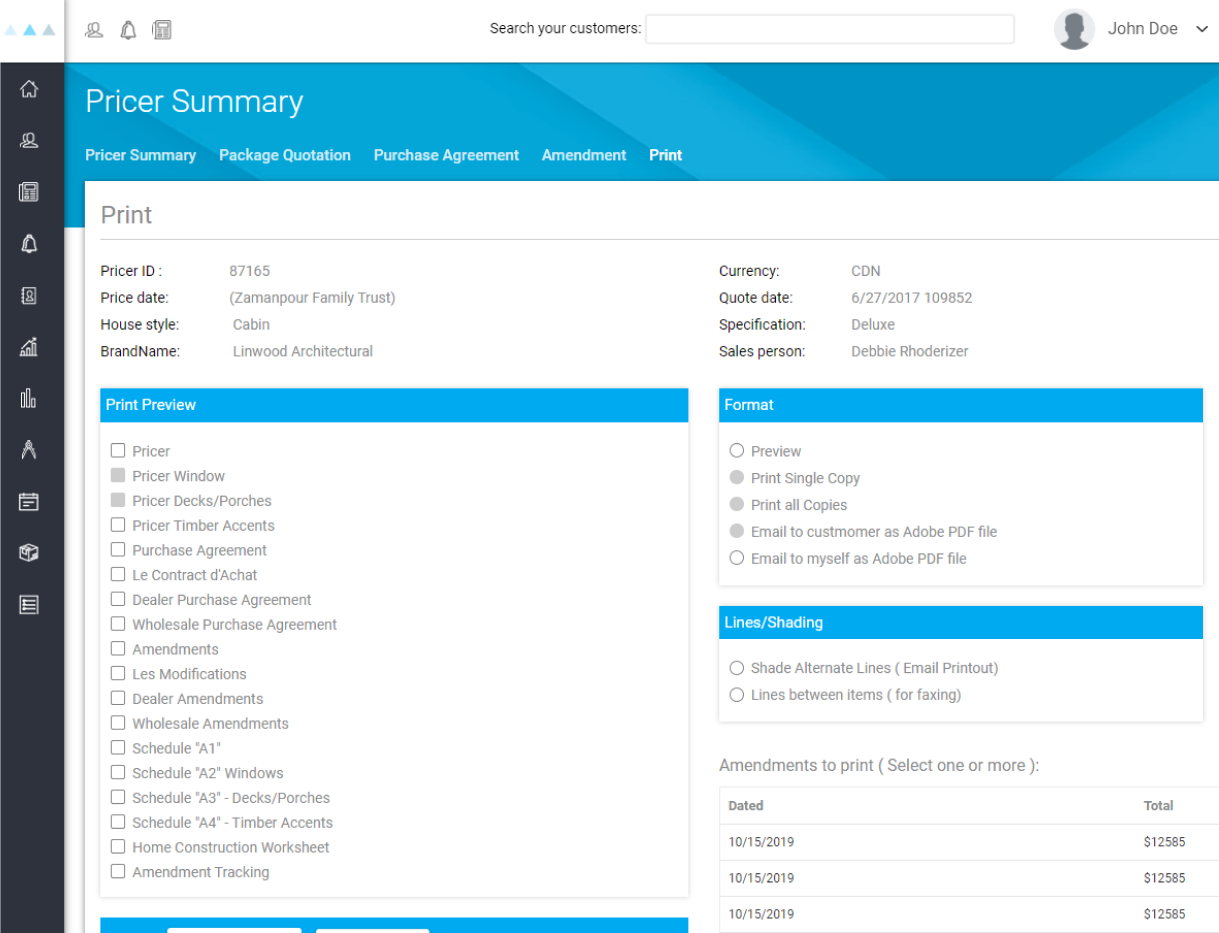Click the bell icon in top bar

tap(128, 30)
